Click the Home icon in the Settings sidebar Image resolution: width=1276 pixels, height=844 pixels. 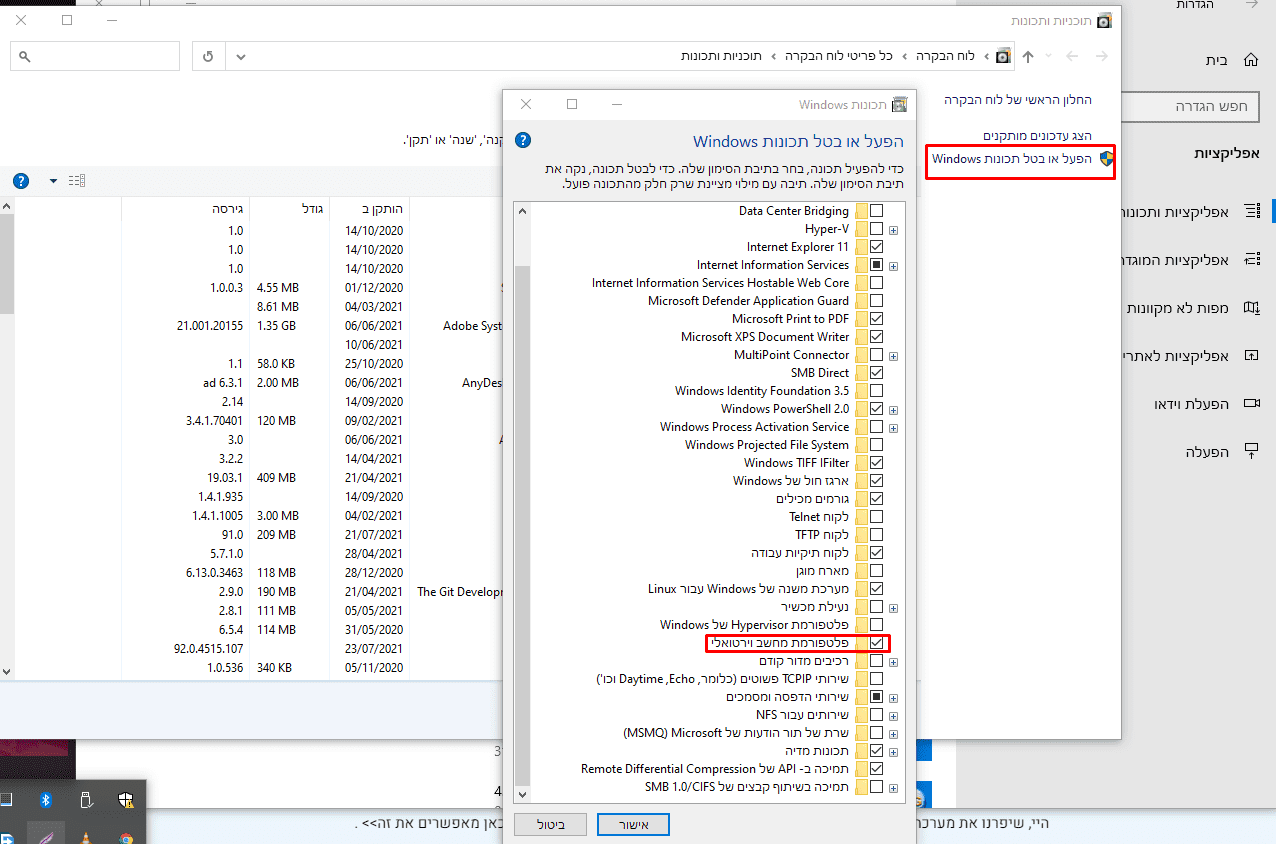click(1250, 60)
